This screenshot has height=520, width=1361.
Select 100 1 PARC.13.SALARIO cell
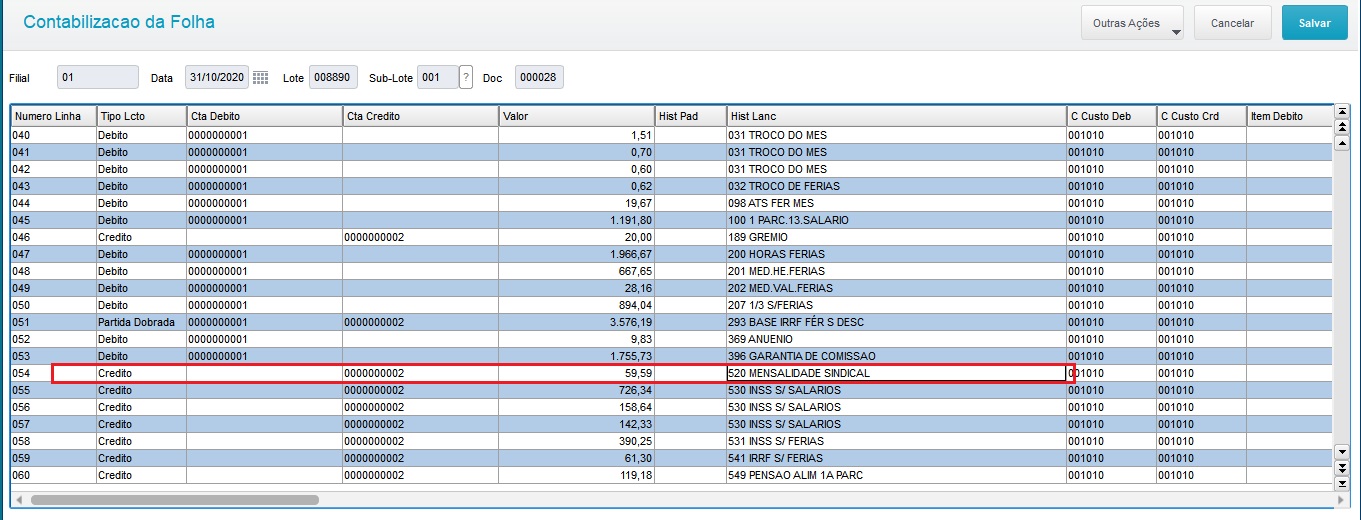pos(897,220)
